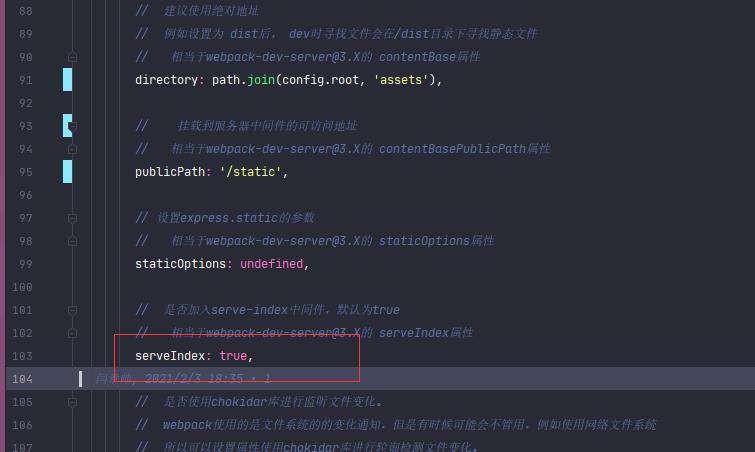
Task: Collapse the fold marker beside line 94
Action: (72, 149)
